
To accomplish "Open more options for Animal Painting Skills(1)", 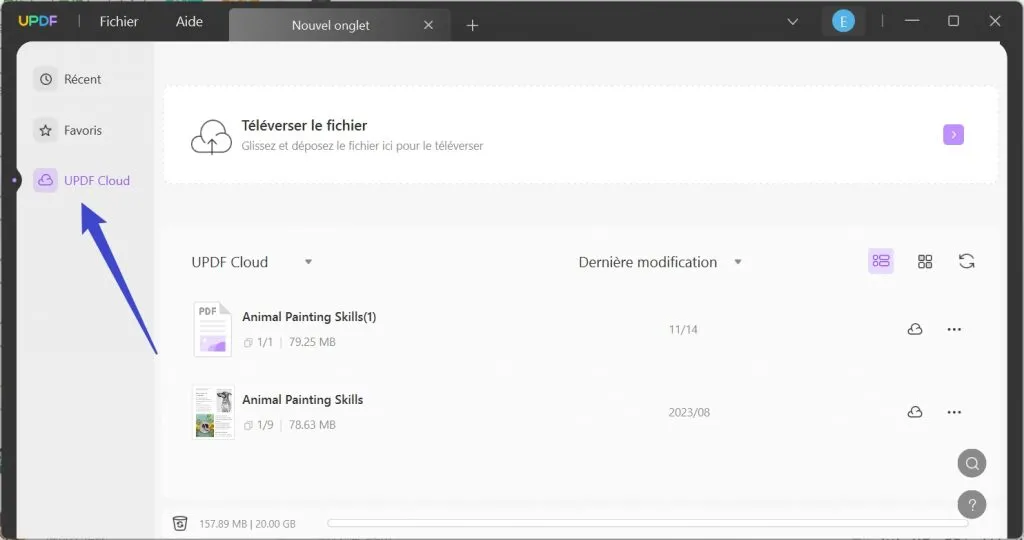I will click(x=954, y=329).
